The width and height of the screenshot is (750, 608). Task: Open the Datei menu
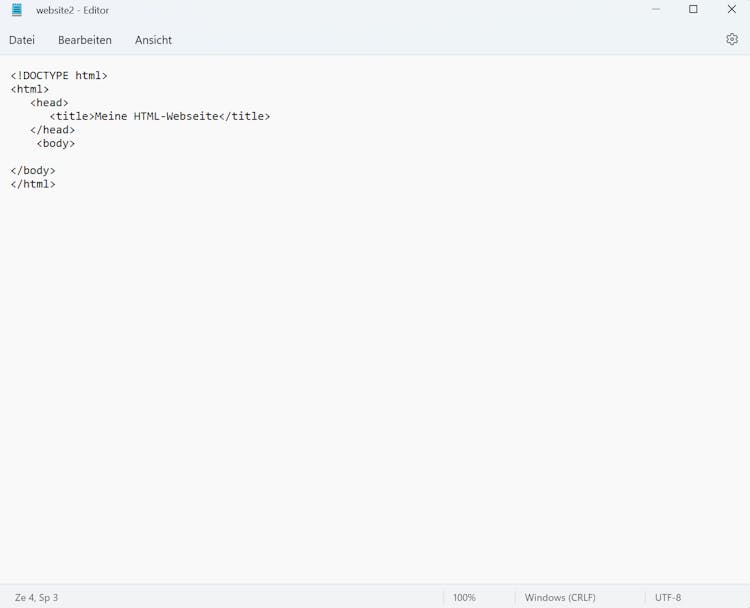(x=22, y=40)
